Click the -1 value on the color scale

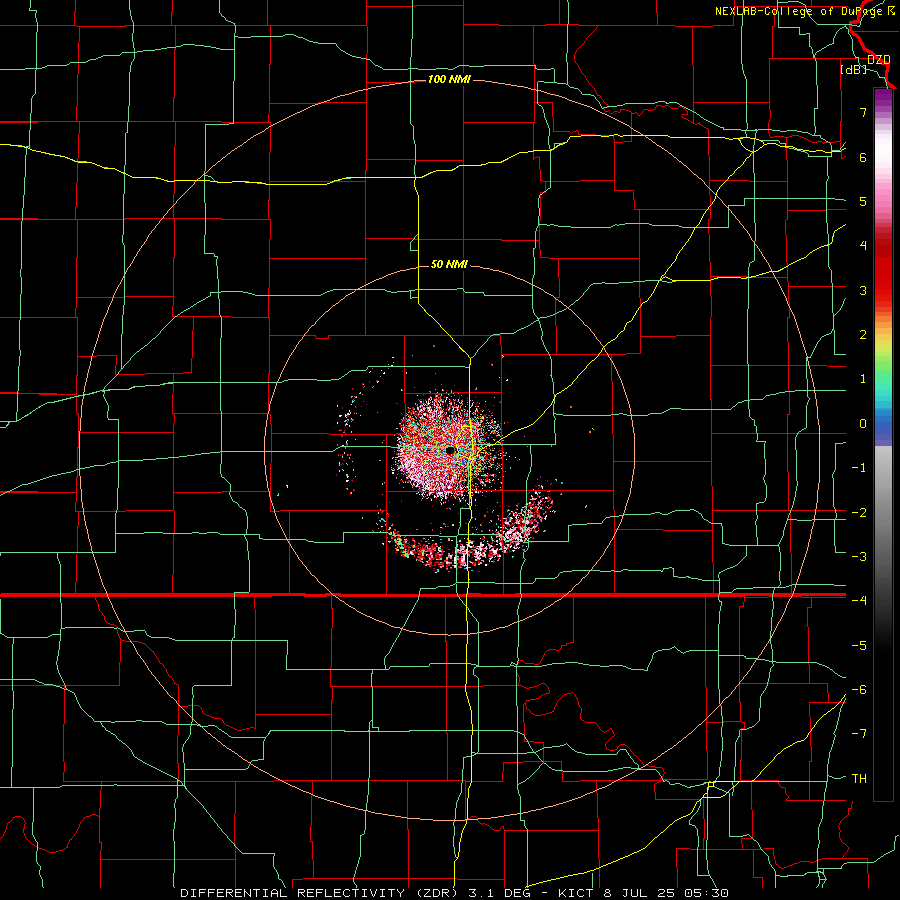[x=859, y=468]
